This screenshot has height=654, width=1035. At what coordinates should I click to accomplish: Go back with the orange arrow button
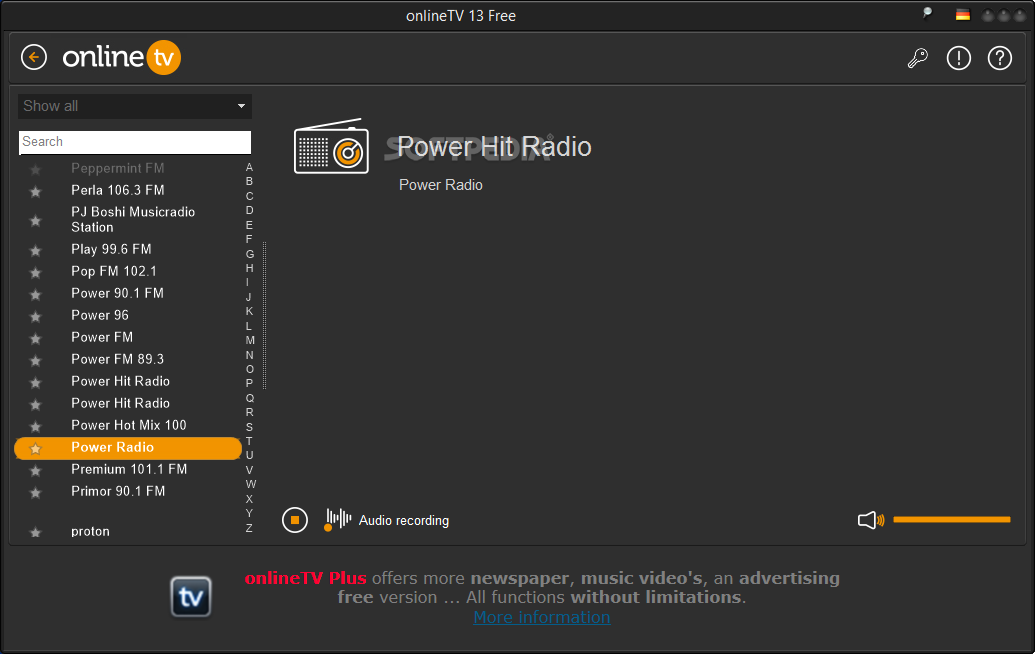coord(34,57)
